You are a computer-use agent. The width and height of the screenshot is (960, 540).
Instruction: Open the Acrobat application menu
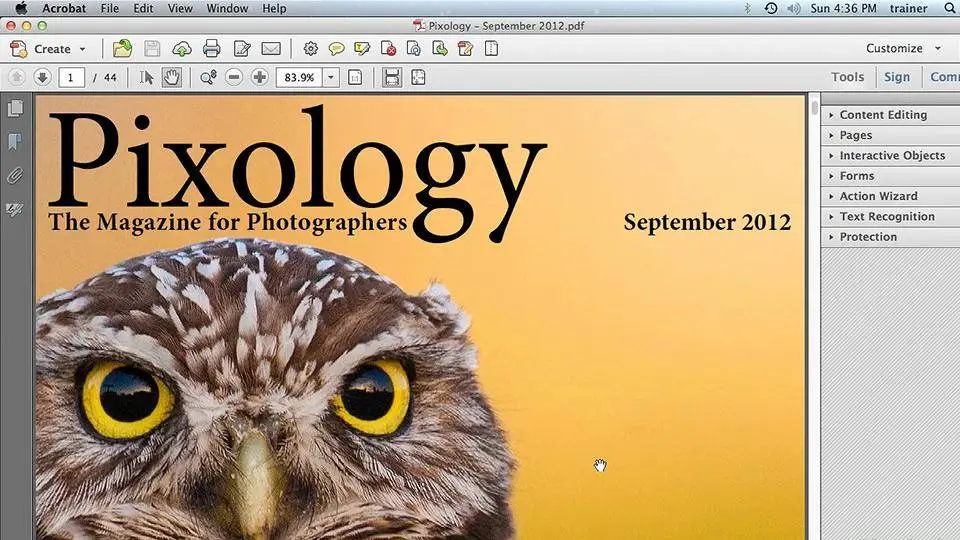[64, 9]
